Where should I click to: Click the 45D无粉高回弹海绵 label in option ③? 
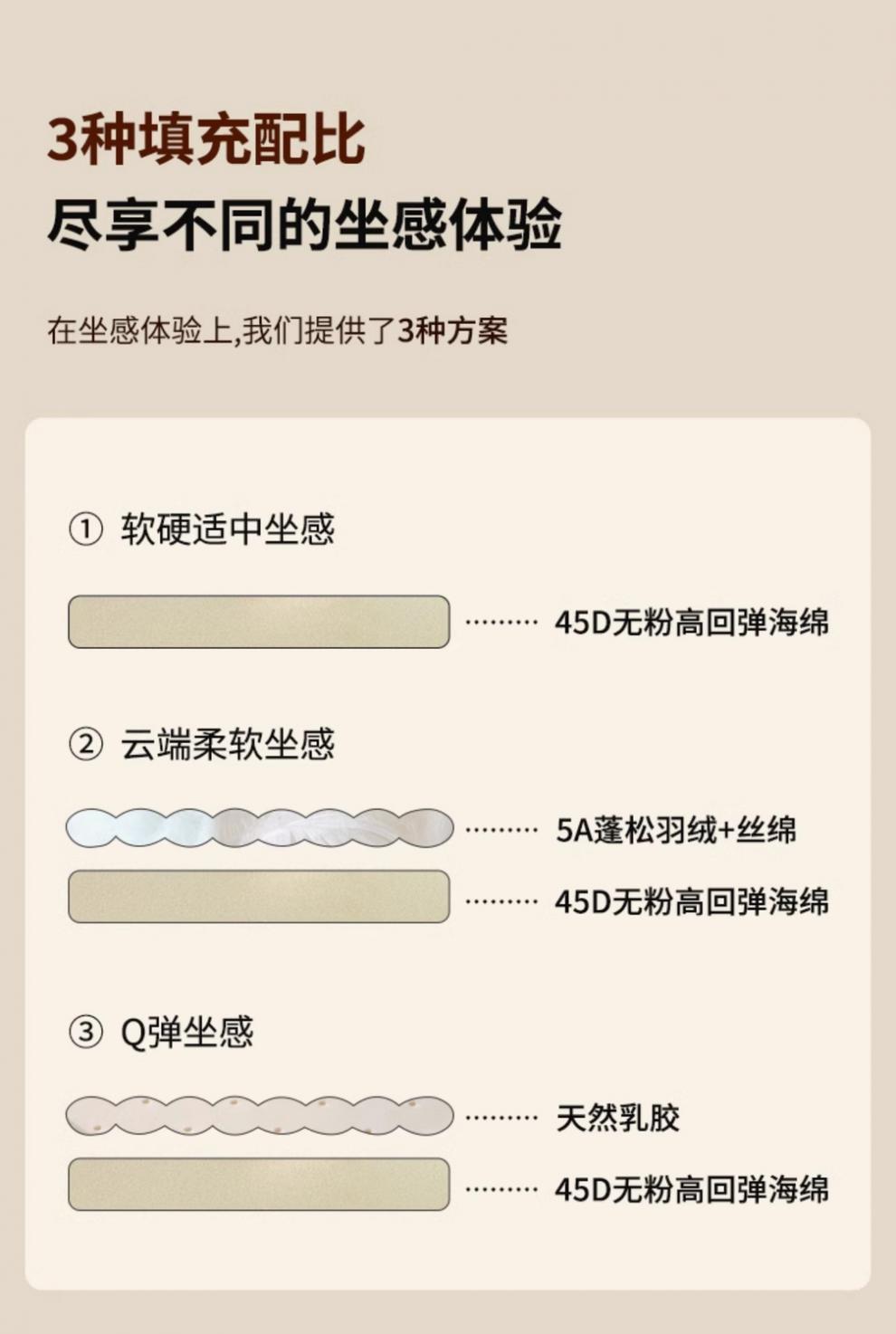coord(691,1189)
